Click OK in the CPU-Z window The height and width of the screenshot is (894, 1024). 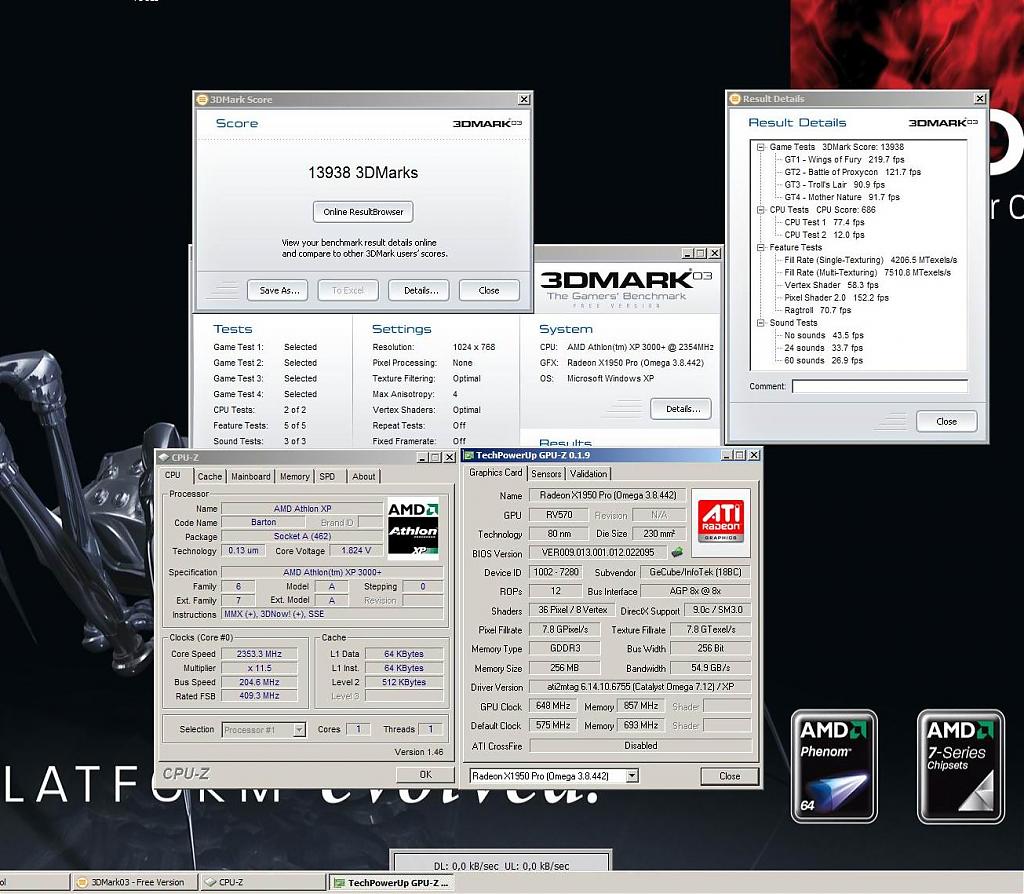425,774
